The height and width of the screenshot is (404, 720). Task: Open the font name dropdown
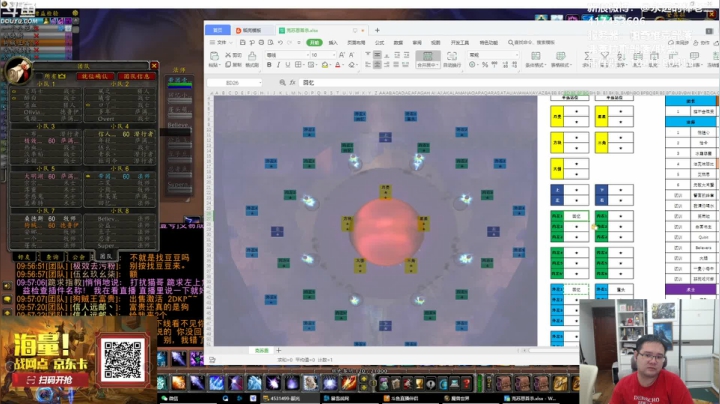coord(307,55)
